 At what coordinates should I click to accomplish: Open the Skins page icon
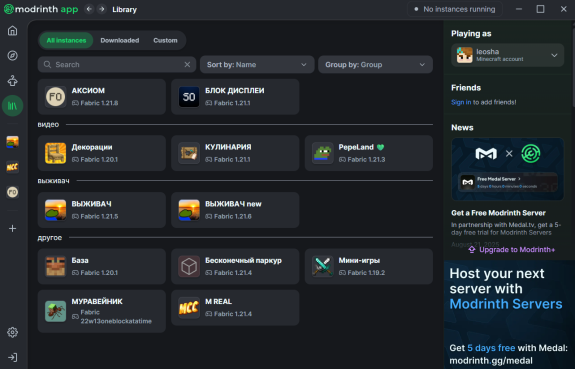12,81
